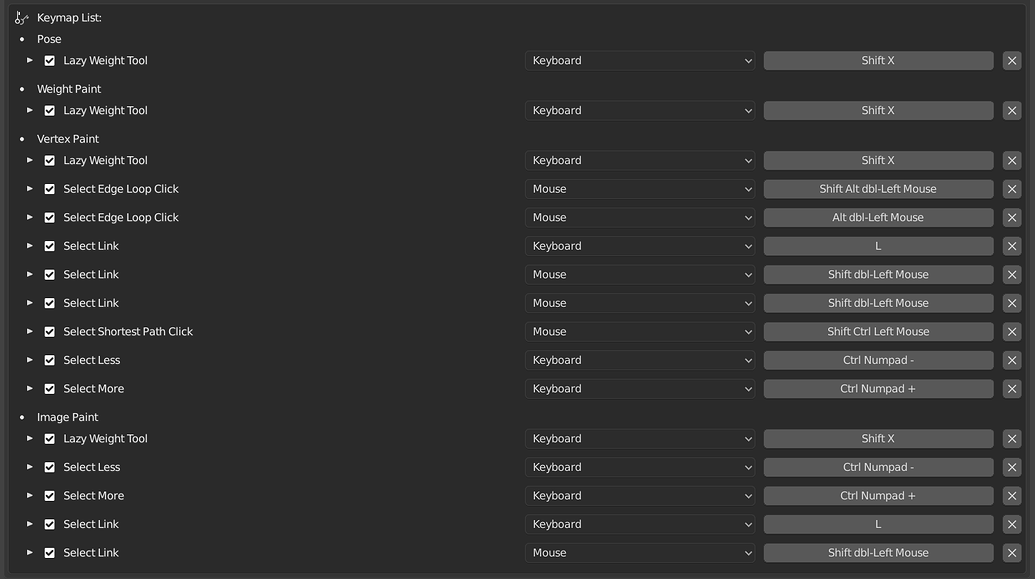
Task: Open Keyboard dropdown for Vertex Paint Select More
Action: point(640,389)
